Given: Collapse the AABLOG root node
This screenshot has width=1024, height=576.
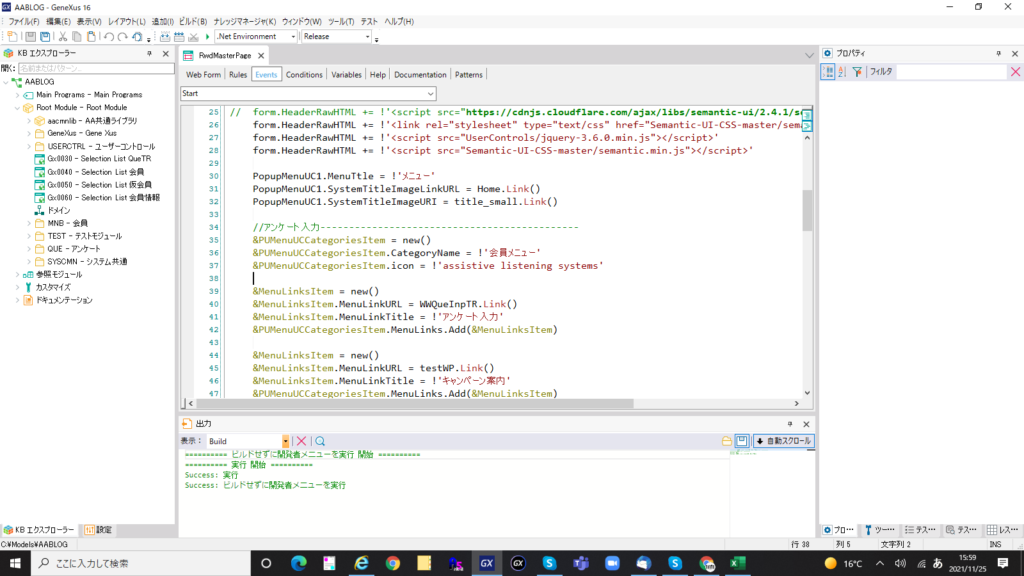Looking at the screenshot, I should pyautogui.click(x=7, y=82).
